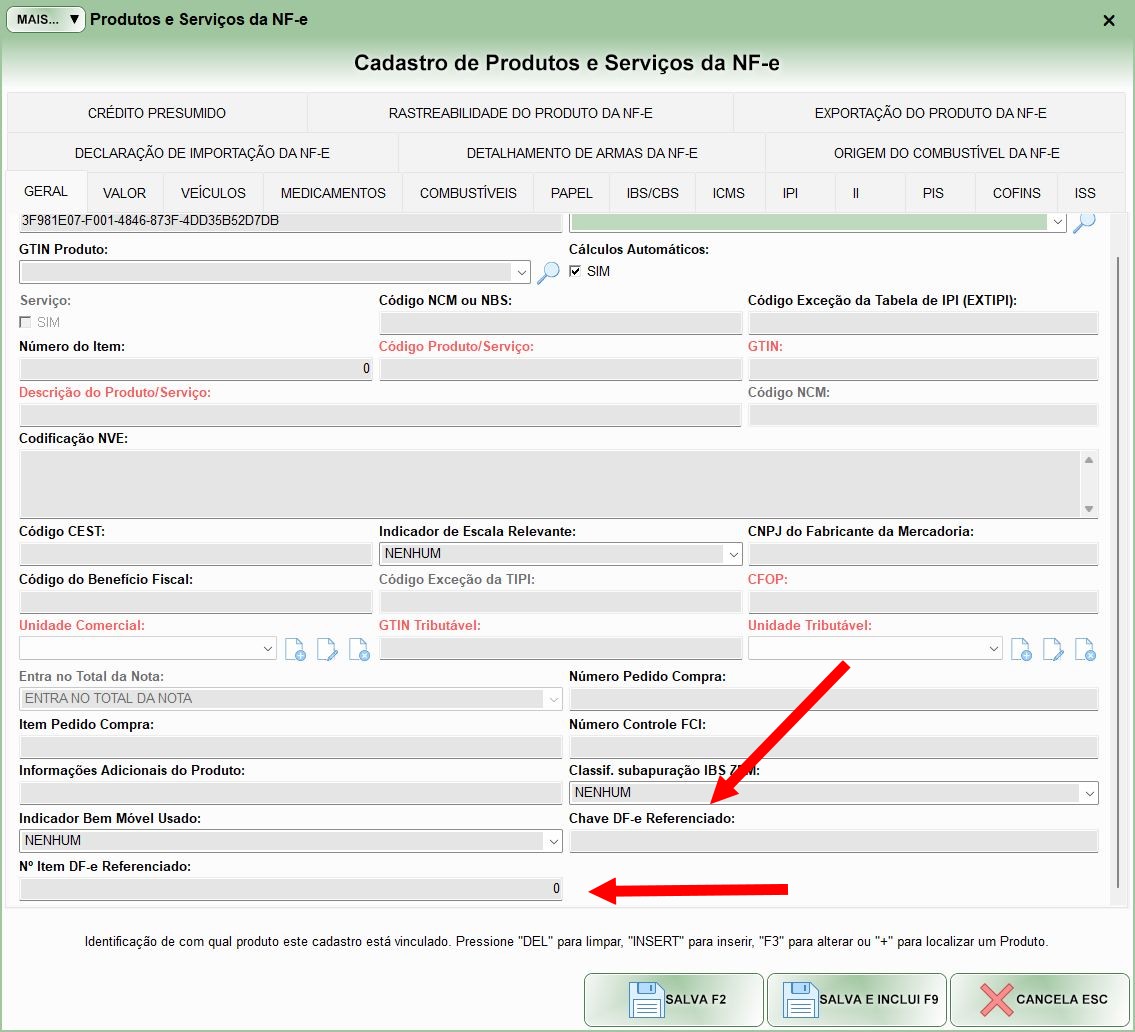Click the SALVA F2 button
Screen dimensions: 1135x1032
coord(675,999)
